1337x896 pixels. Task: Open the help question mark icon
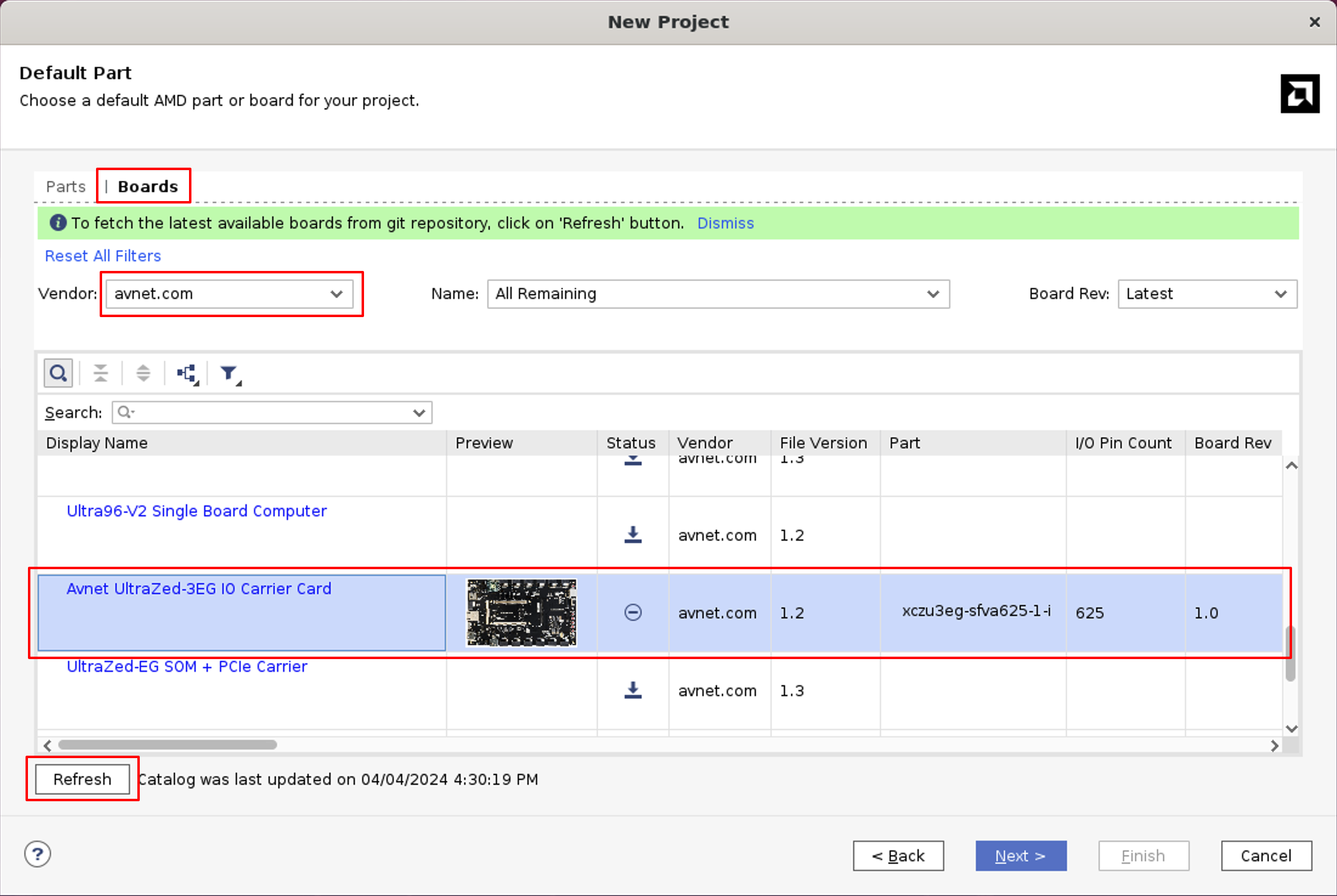tap(38, 854)
